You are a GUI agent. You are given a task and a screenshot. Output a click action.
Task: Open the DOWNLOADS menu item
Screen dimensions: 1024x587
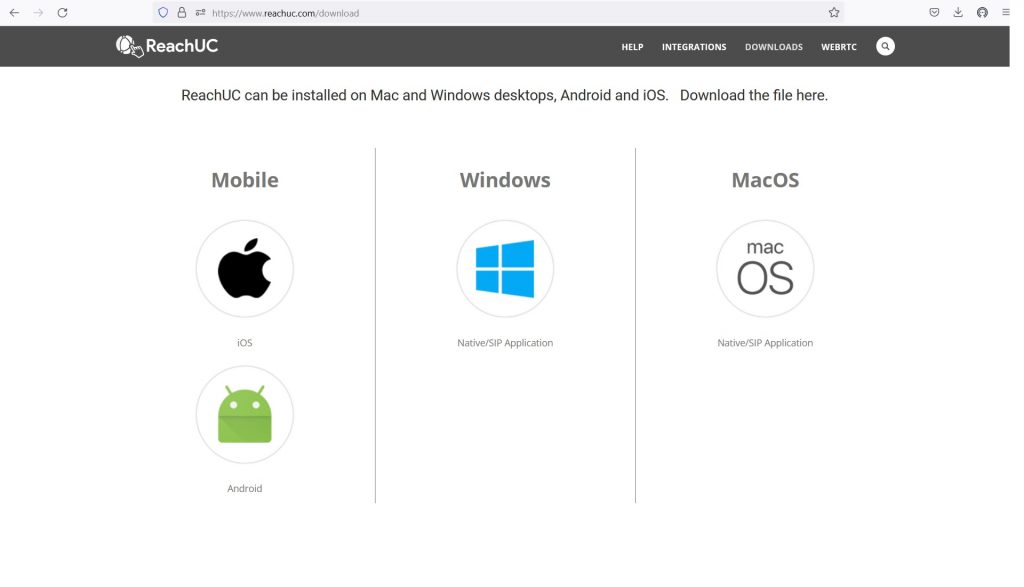774,47
